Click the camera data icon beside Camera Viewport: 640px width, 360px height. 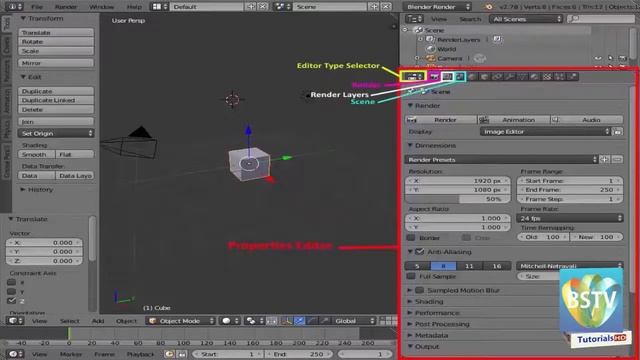coord(480,58)
